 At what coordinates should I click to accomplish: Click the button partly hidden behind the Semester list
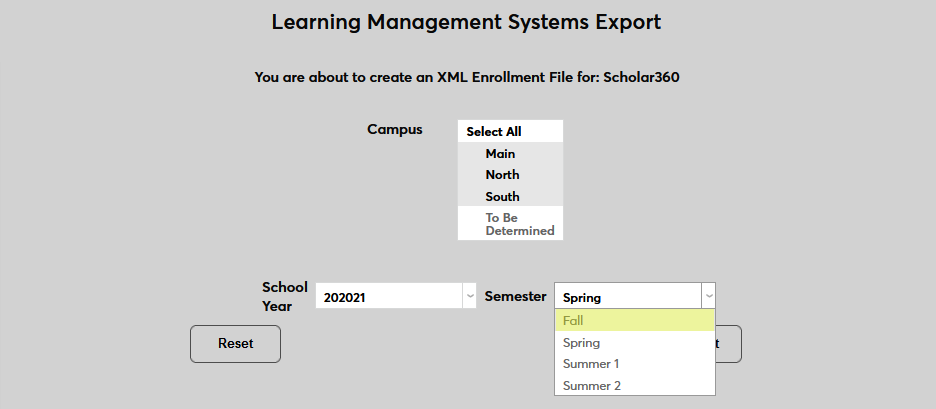[729, 344]
